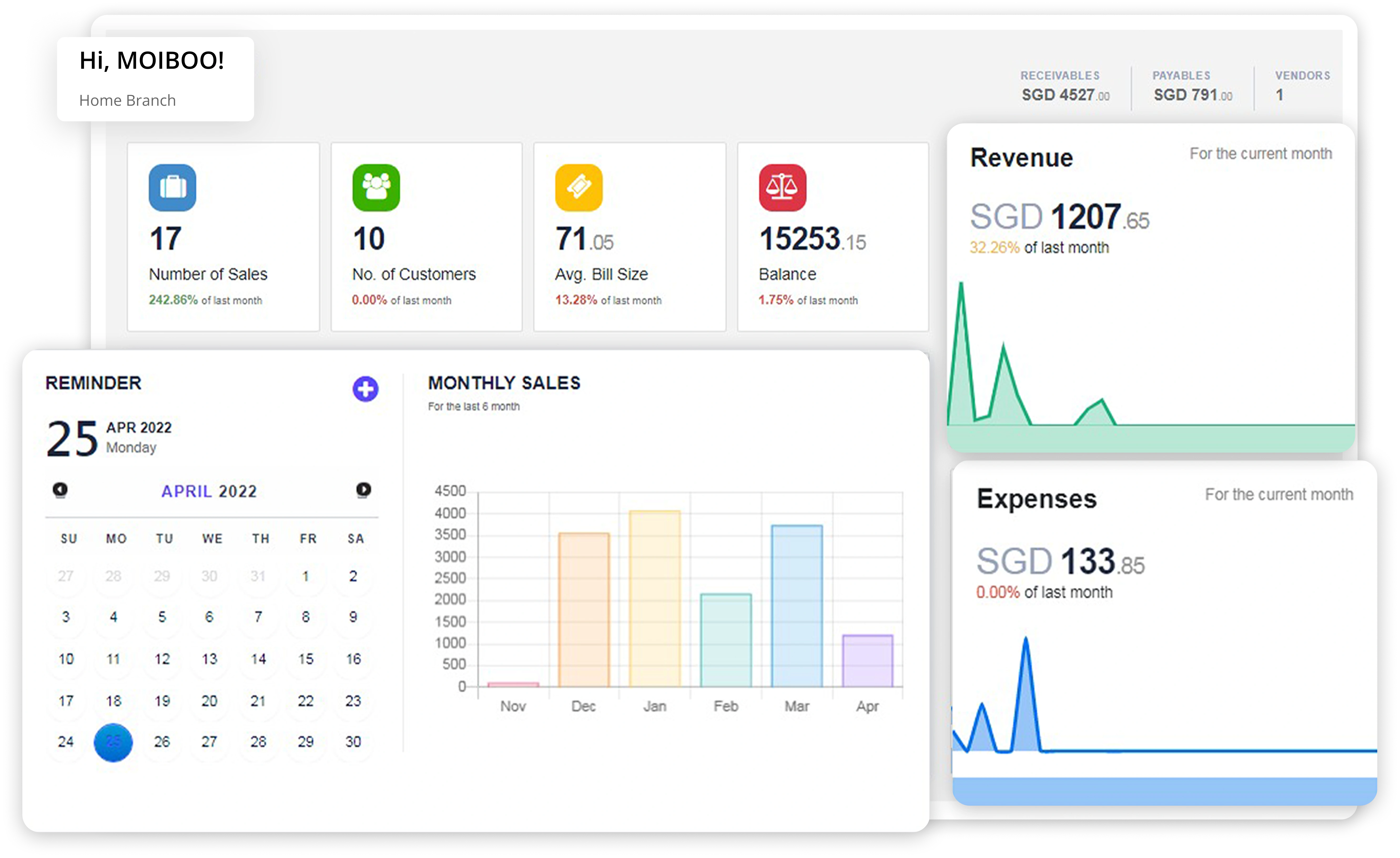Click 242.86% of last month text
The image size is (1400, 858).
pos(205,299)
